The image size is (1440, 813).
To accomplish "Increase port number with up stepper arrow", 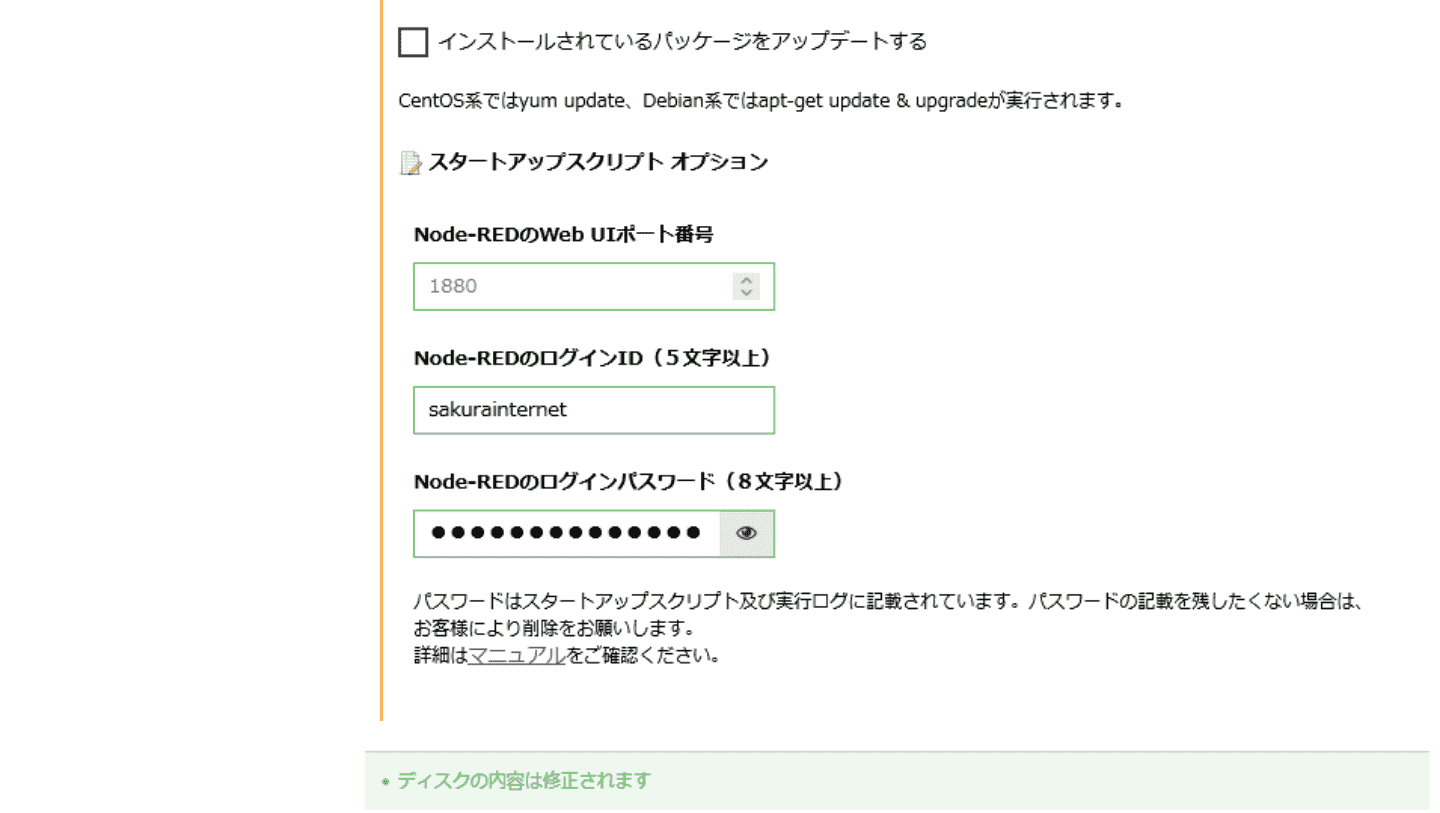I will coord(746,280).
